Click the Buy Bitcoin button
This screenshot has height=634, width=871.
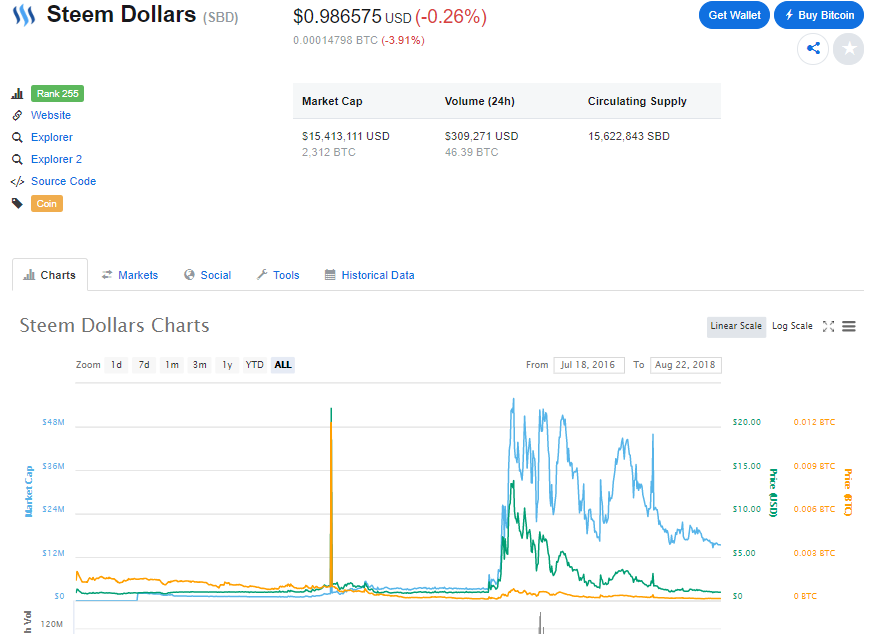819,15
